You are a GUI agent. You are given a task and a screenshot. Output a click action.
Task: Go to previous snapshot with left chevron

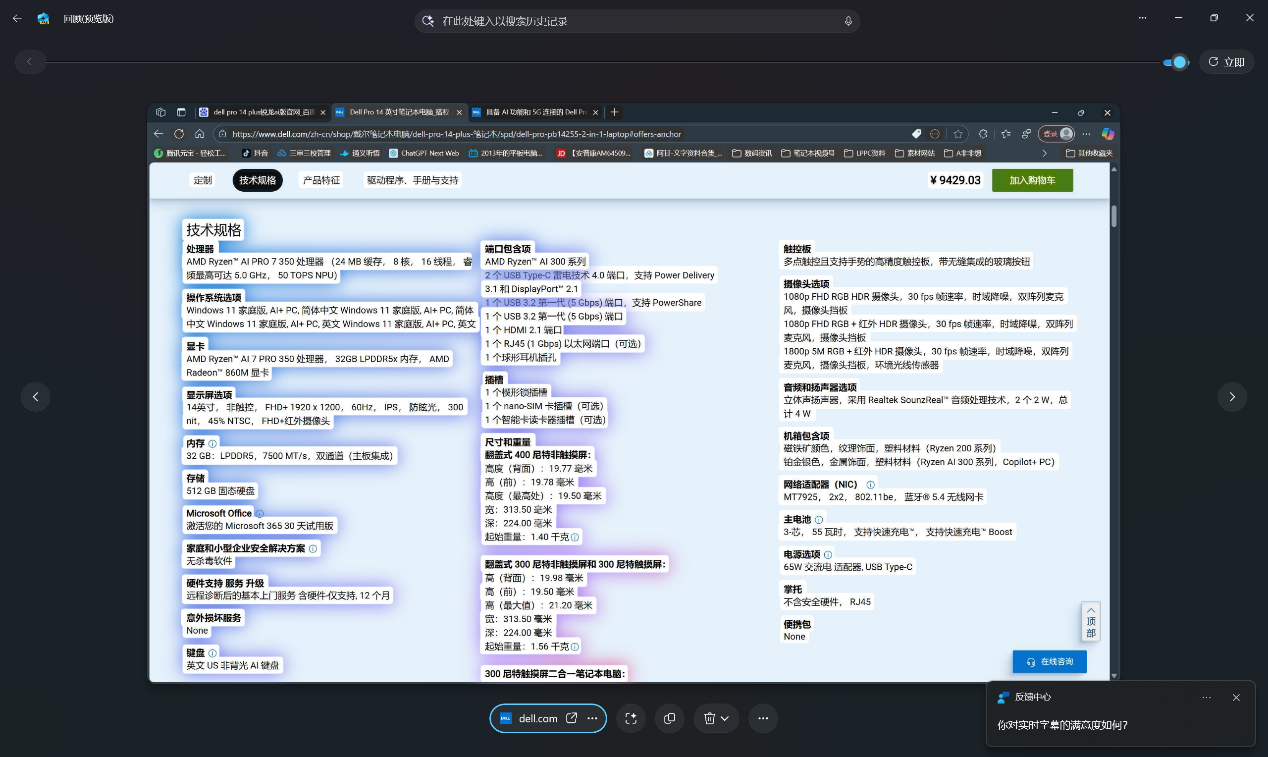tap(36, 397)
